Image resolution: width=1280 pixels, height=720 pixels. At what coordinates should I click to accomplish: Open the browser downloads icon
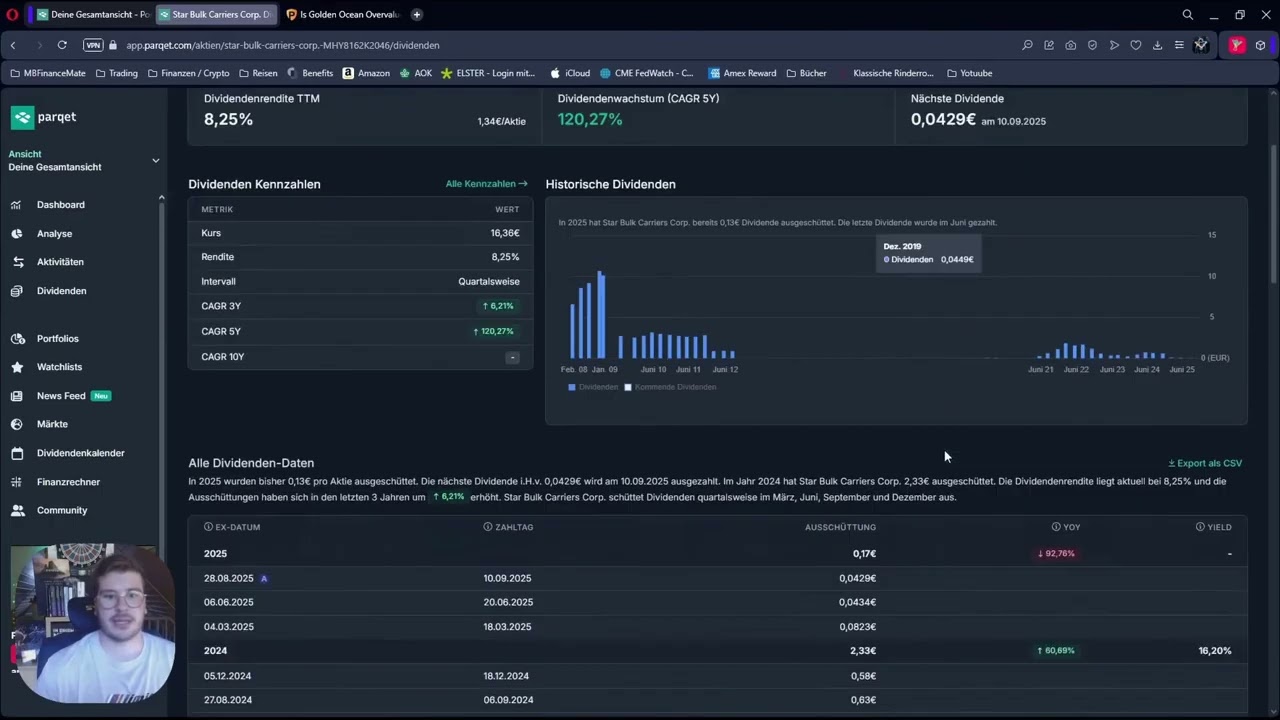(1157, 45)
